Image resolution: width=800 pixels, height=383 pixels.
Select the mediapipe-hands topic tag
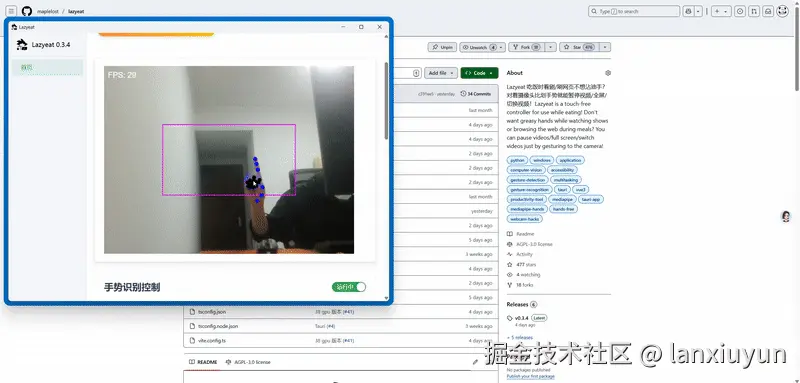[x=527, y=209]
